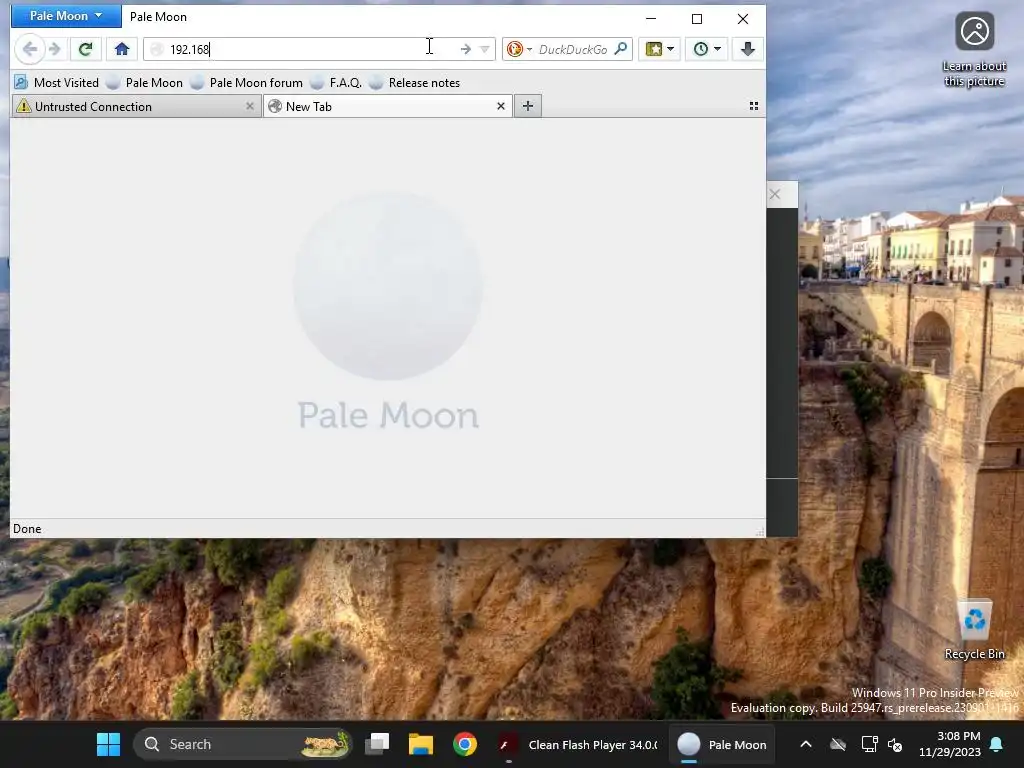1024x768 pixels.
Task: Open the clock showing 3:08 PM
Action: click(950, 744)
